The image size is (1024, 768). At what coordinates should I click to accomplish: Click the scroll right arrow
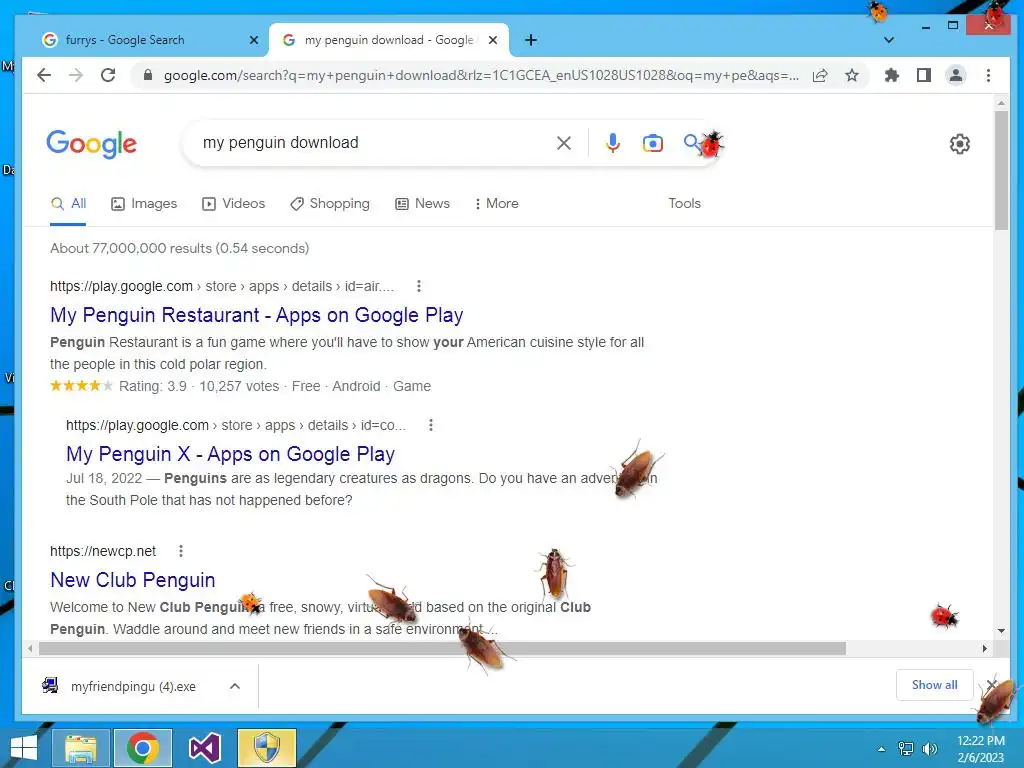click(985, 648)
